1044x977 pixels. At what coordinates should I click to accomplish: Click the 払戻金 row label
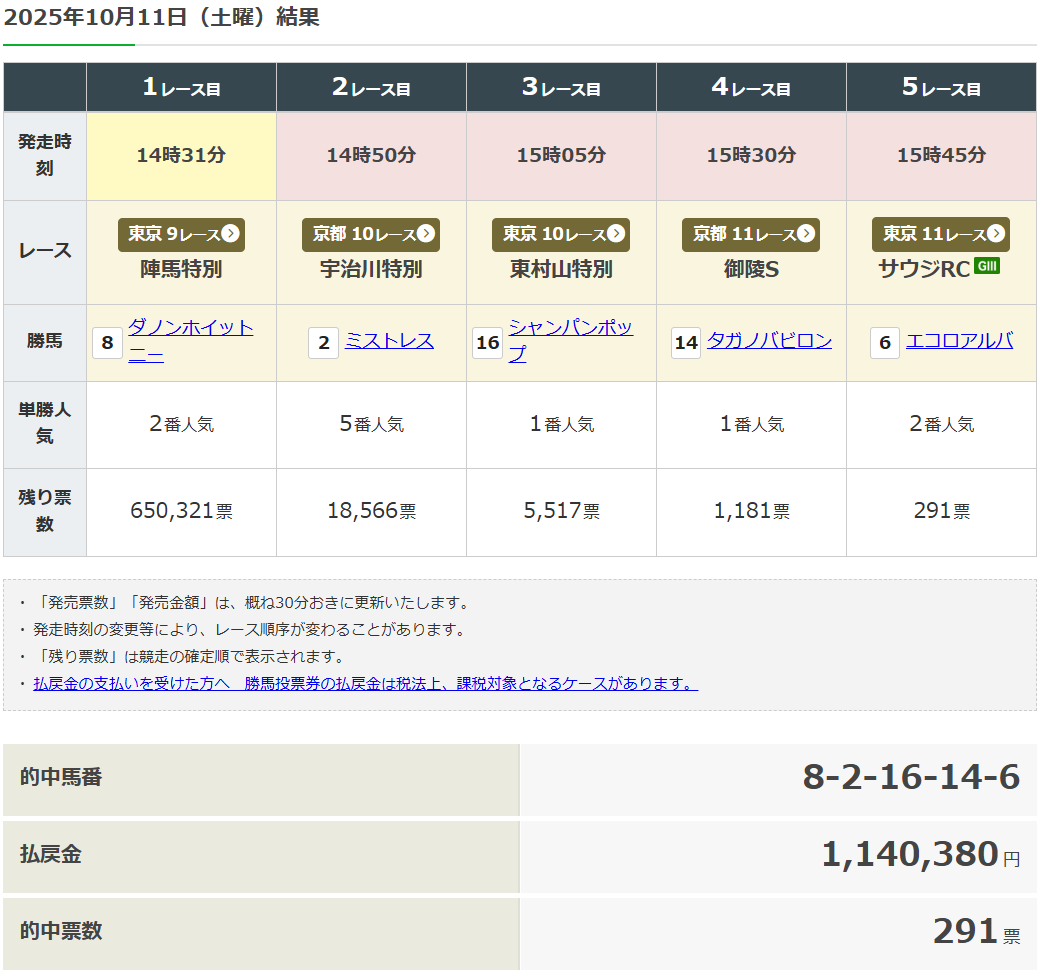tap(51, 854)
